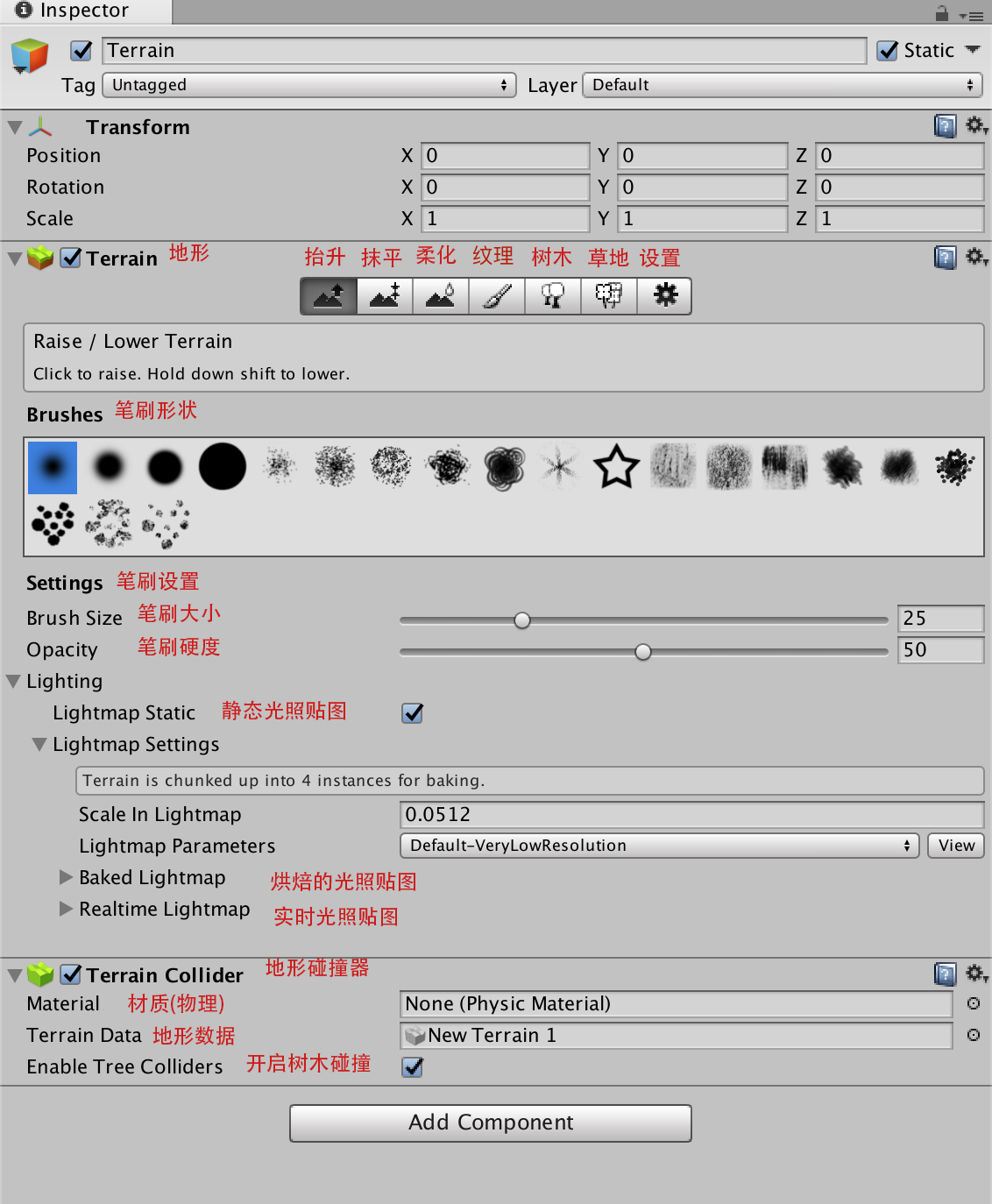
Task: Click the GameObject cube icon
Action: (x=30, y=56)
